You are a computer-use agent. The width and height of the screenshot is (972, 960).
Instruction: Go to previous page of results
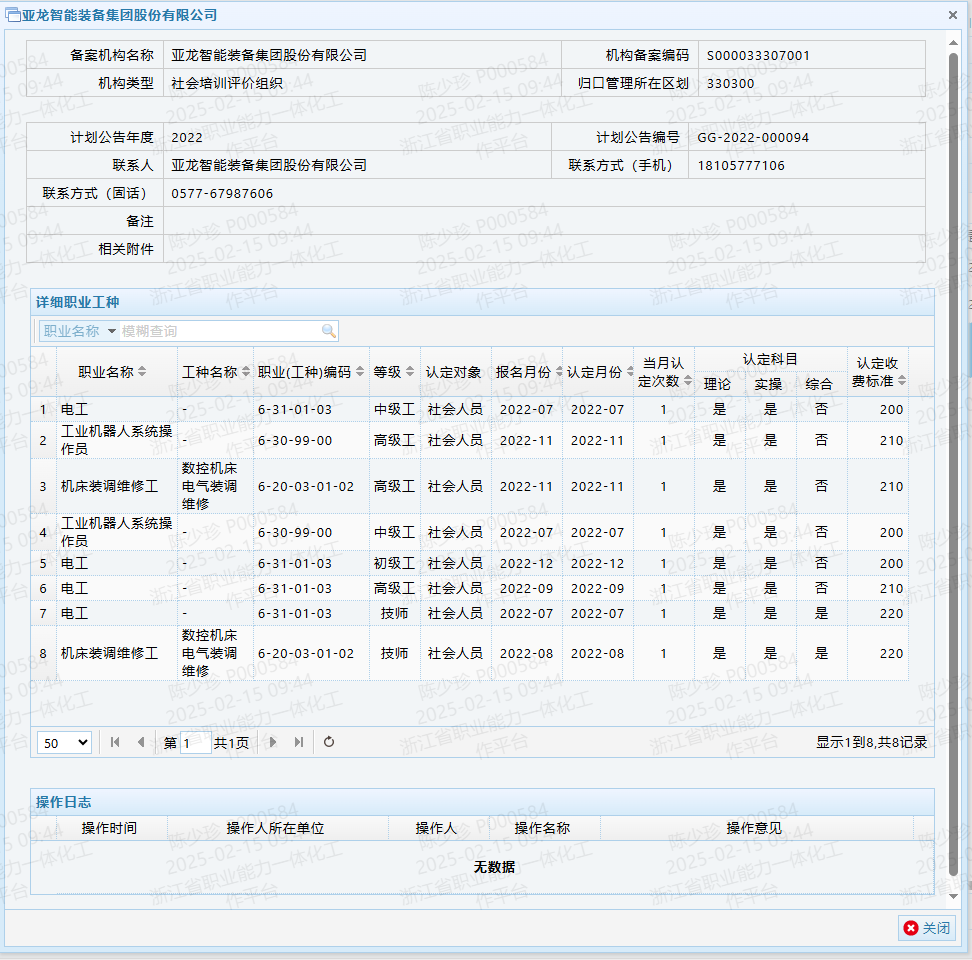coord(141,742)
